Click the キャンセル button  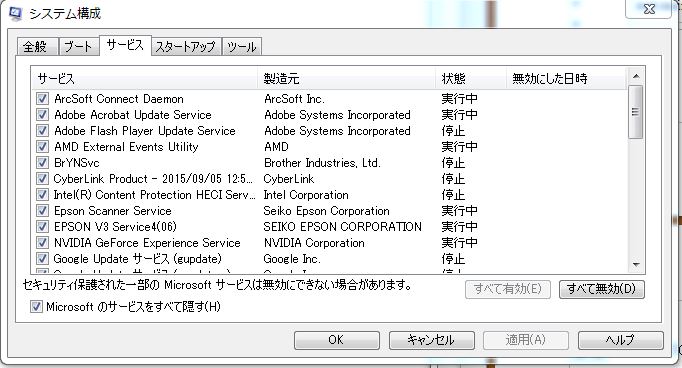pyautogui.click(x=431, y=340)
